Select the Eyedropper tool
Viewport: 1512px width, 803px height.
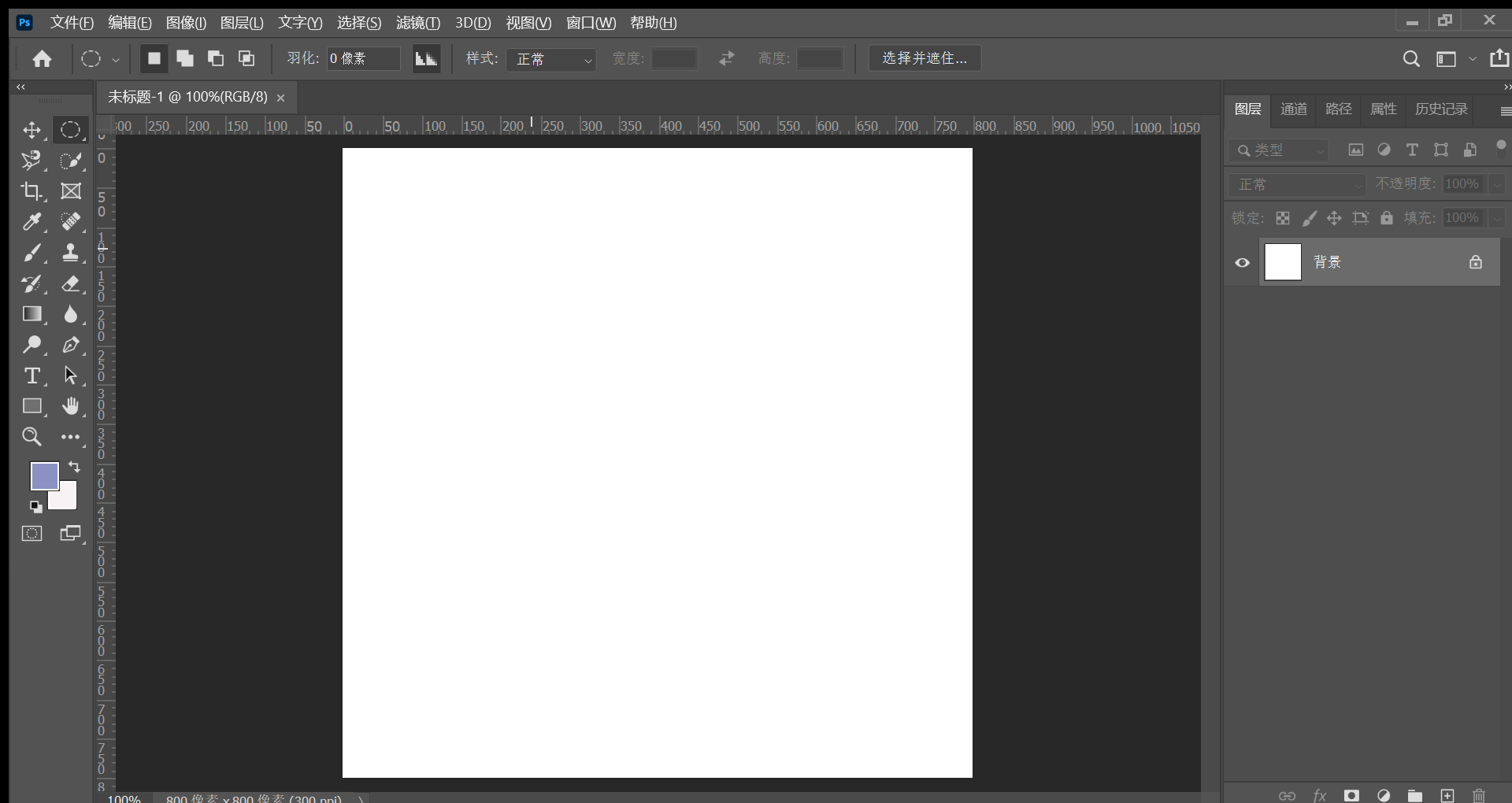tap(31, 222)
